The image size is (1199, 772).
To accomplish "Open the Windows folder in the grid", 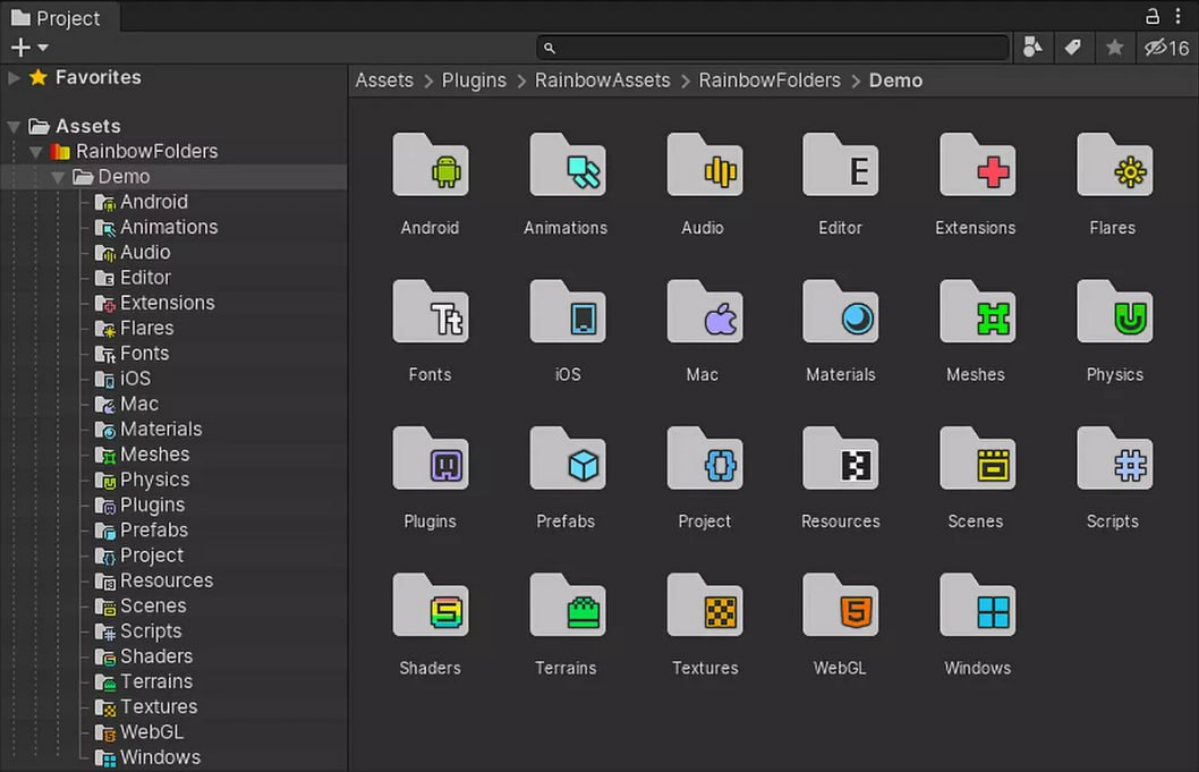I will 977,605.
